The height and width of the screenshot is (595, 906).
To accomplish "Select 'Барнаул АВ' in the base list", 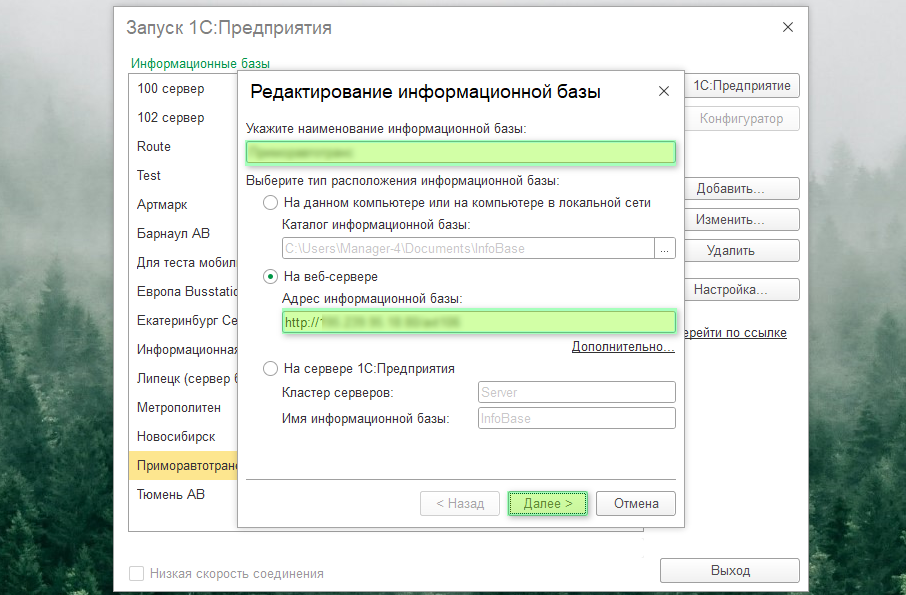I will point(183,233).
